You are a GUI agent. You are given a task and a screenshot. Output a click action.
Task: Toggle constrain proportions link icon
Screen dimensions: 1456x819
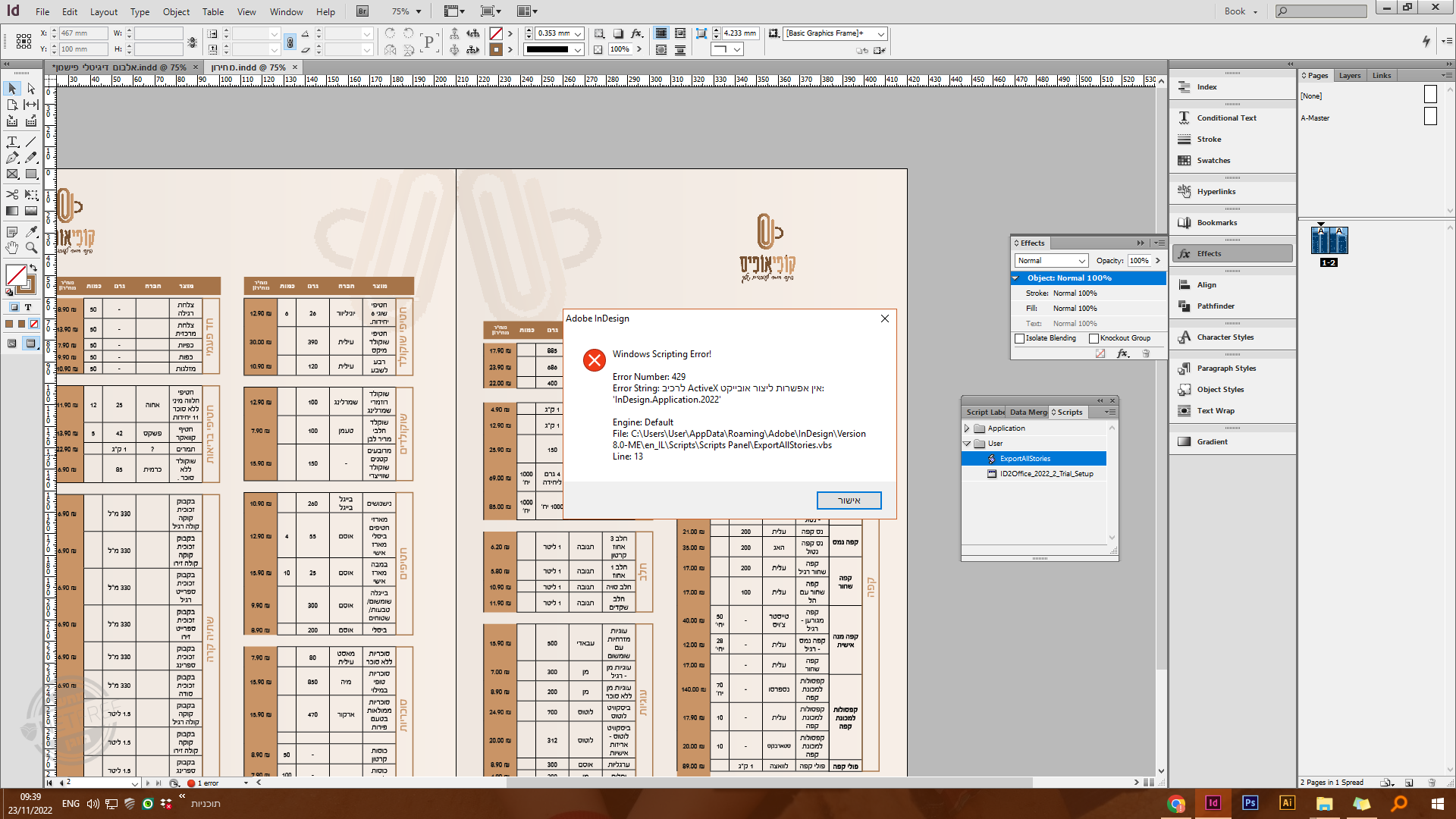tap(290, 42)
